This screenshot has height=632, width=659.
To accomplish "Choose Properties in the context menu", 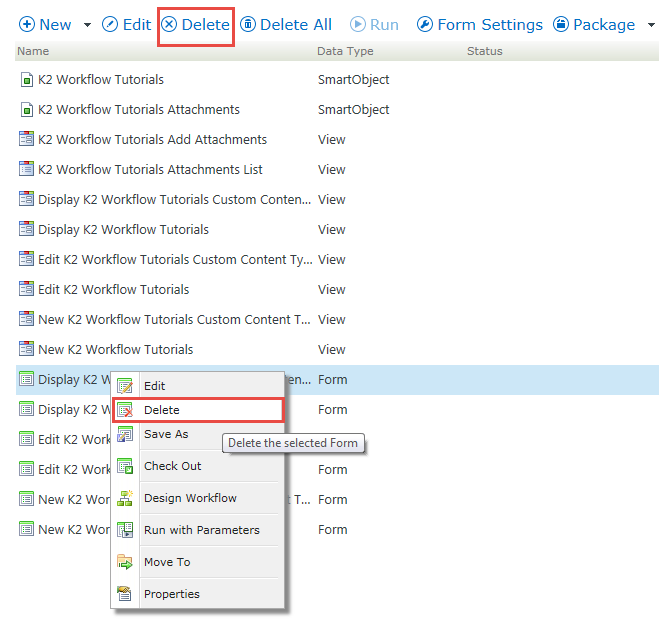I will pos(198,594).
